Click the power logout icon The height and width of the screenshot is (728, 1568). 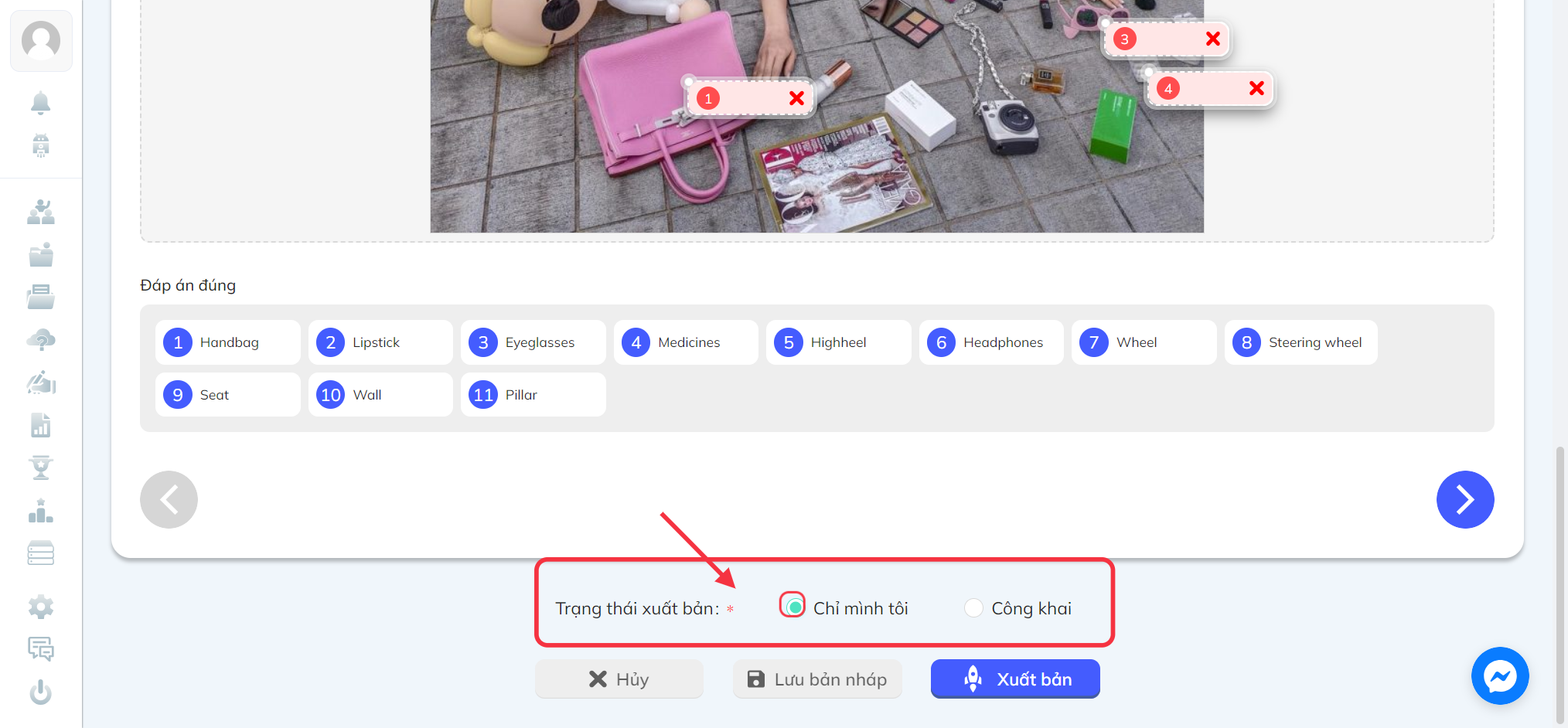(41, 692)
